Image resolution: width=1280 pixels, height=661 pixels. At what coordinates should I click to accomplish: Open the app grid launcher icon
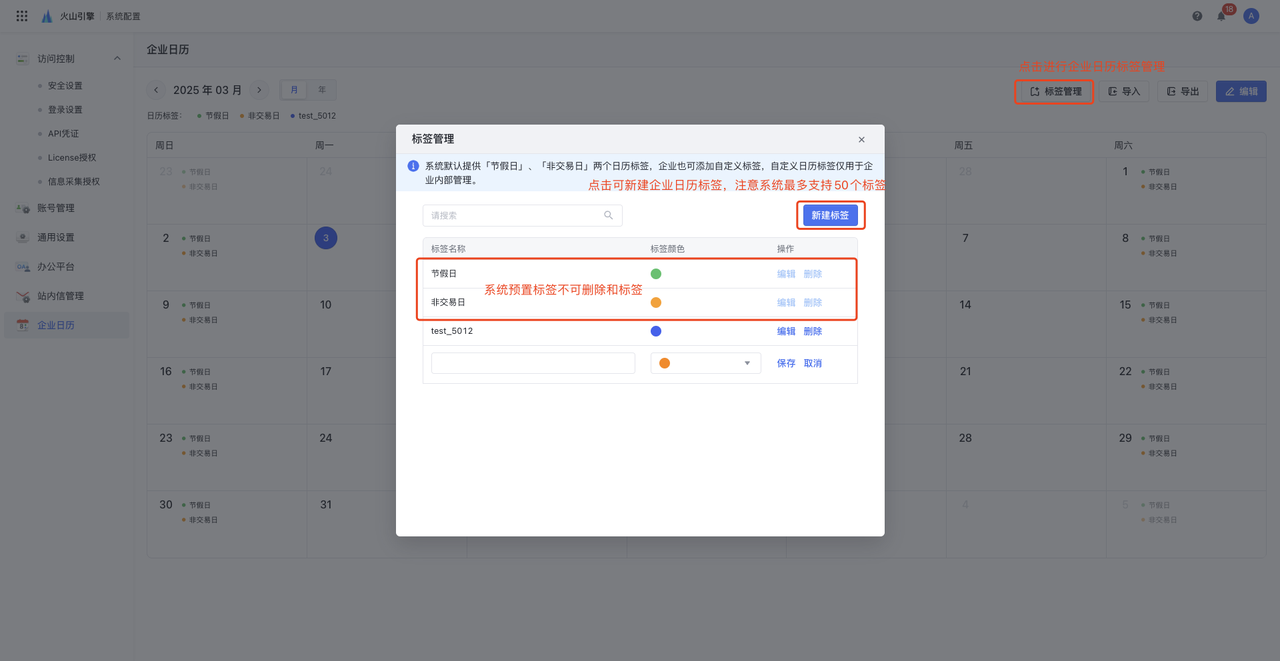tap(22, 16)
